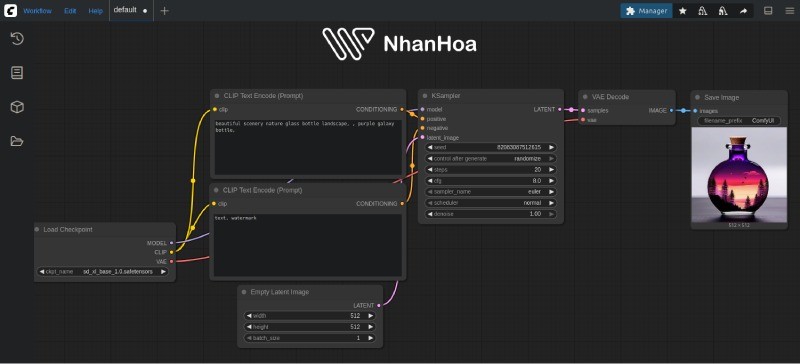Select next checkpoint with ckpt_name right arrow
This screenshot has height=364, width=800.
pos(163,272)
